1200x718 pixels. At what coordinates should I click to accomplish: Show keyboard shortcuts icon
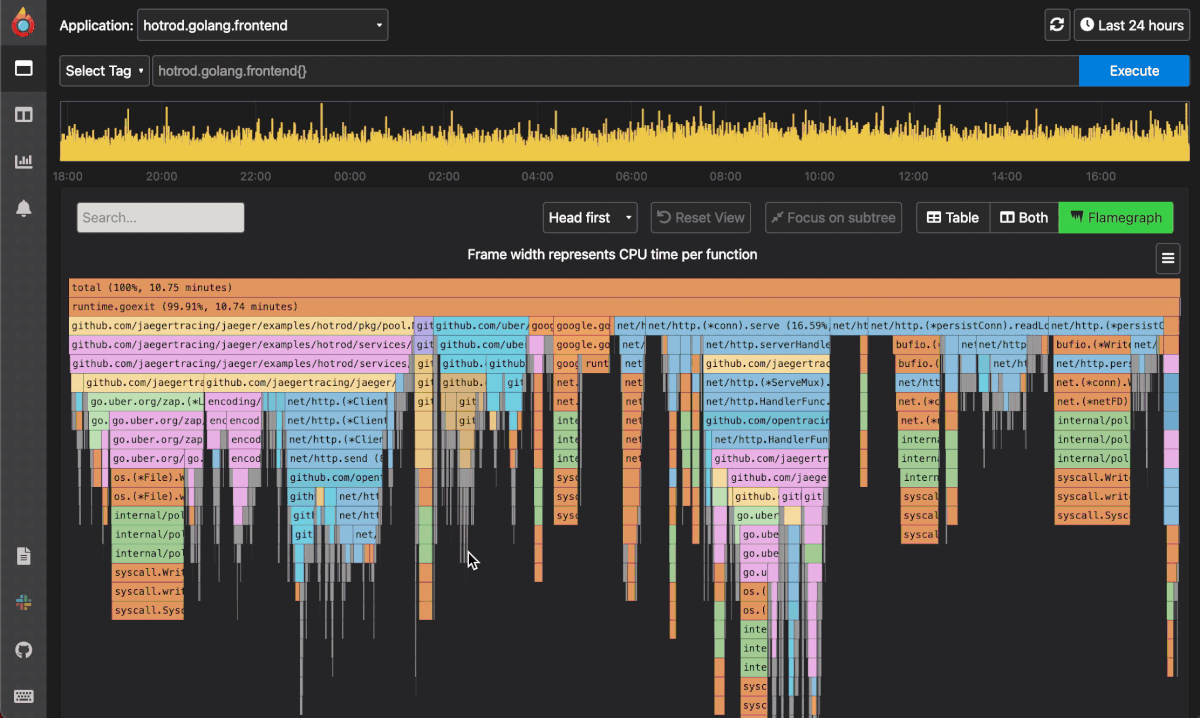tap(23, 696)
